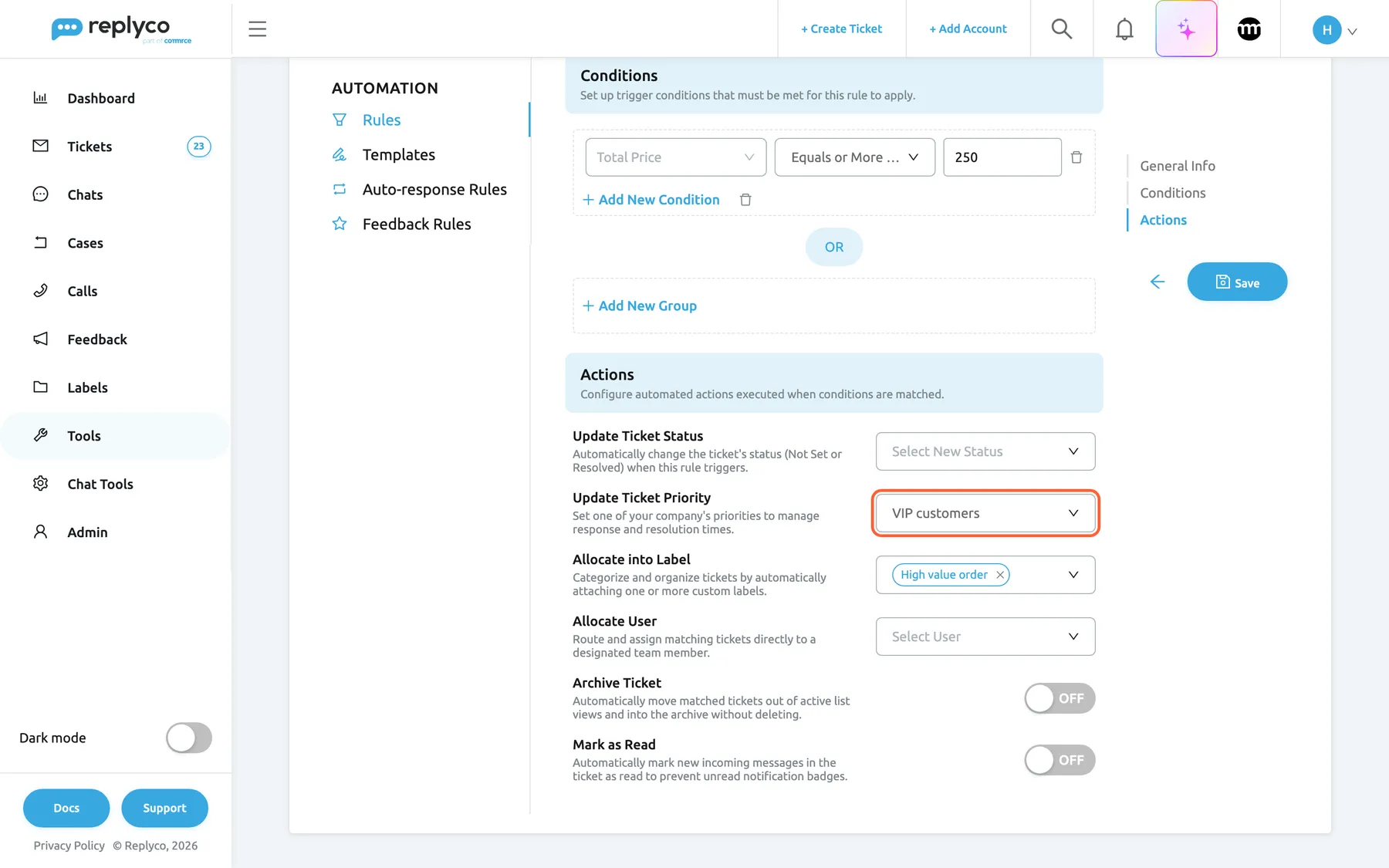Image resolution: width=1389 pixels, height=868 pixels.
Task: Expand the user profile chevron
Action: [1352, 32]
